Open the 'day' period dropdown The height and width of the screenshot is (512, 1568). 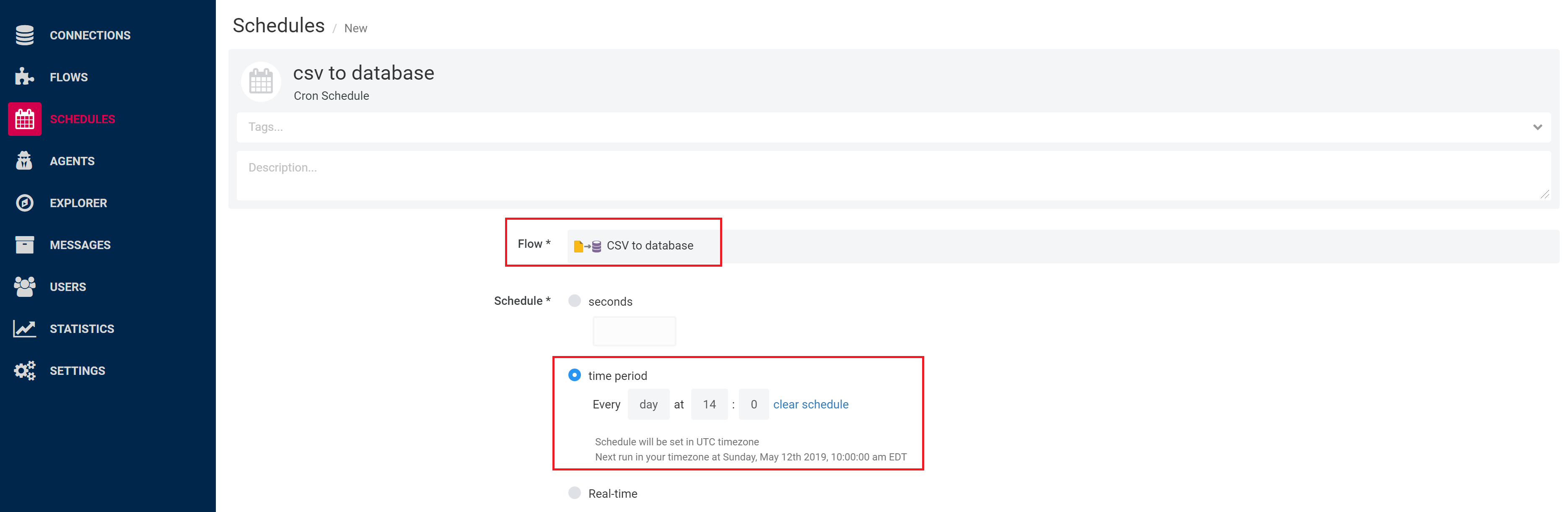tap(648, 404)
